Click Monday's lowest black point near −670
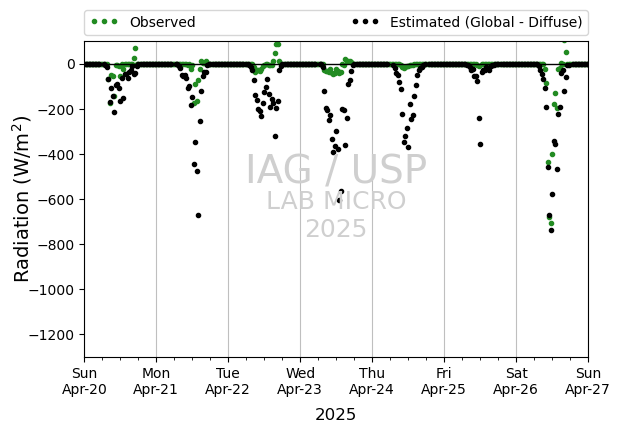The height and width of the screenshot is (433, 621). point(198,216)
